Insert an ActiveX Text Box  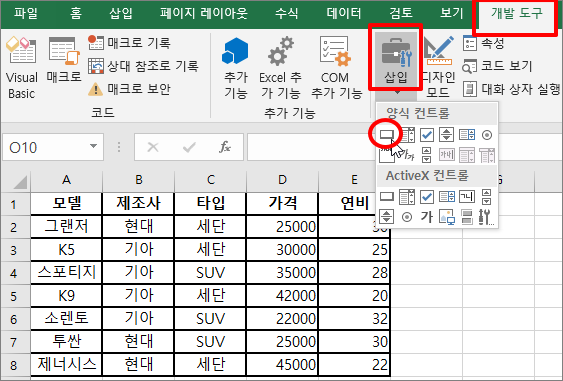467,196
